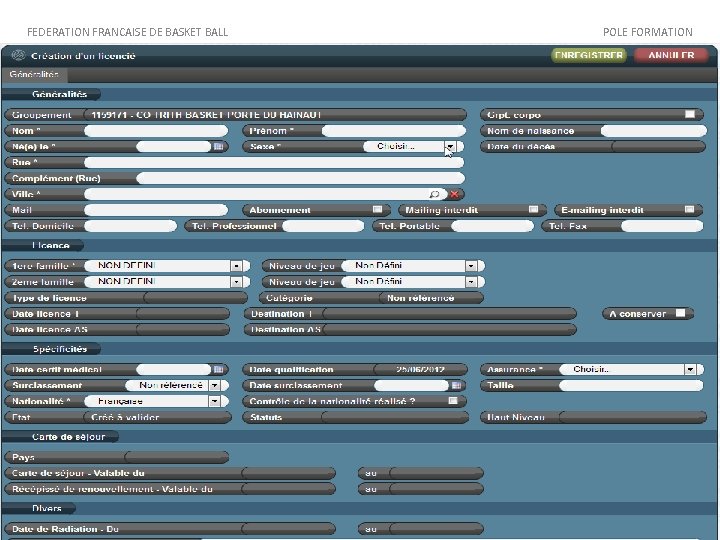Click the Date licence AS field
720x540 pixels.
coord(183,330)
